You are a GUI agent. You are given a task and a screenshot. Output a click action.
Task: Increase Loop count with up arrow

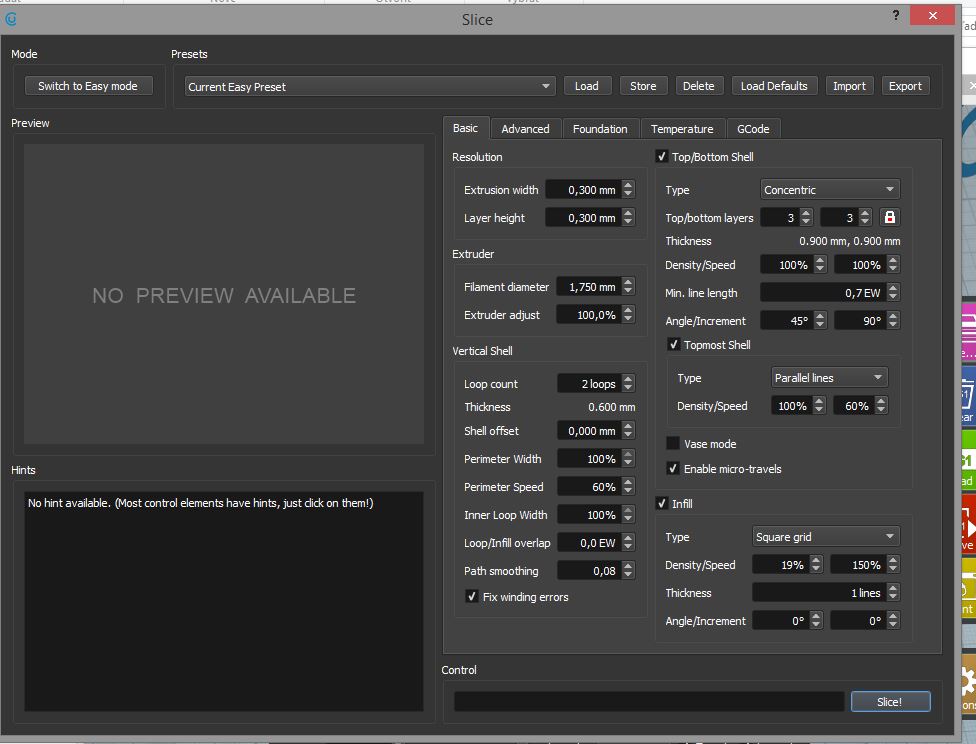(628, 379)
